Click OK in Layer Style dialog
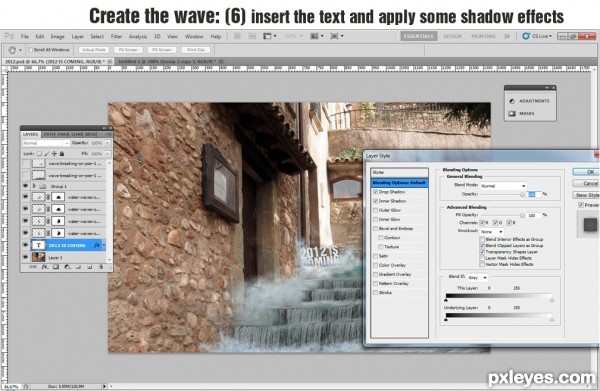The height and width of the screenshot is (391, 600). [586, 172]
